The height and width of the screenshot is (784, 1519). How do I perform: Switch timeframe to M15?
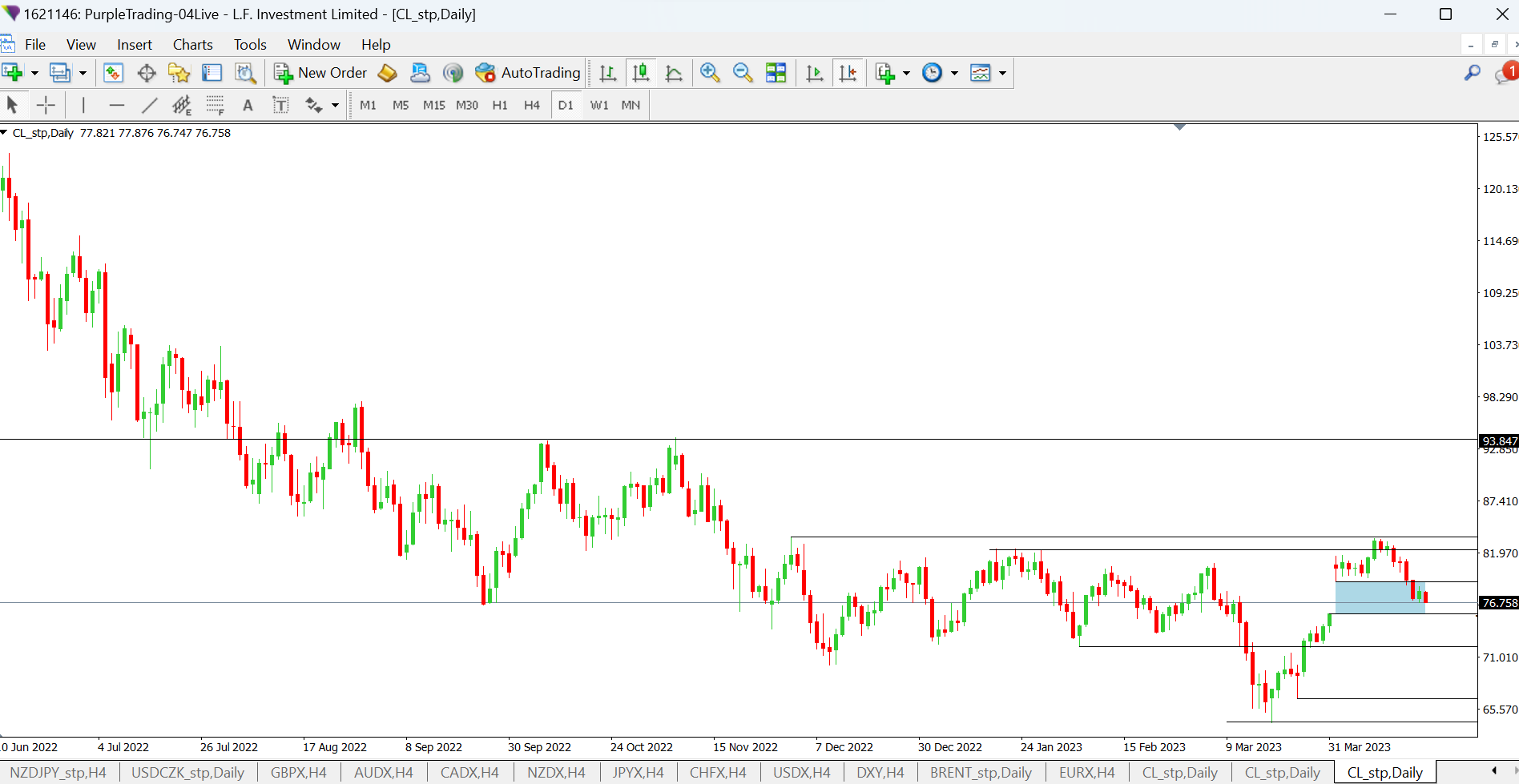point(433,105)
